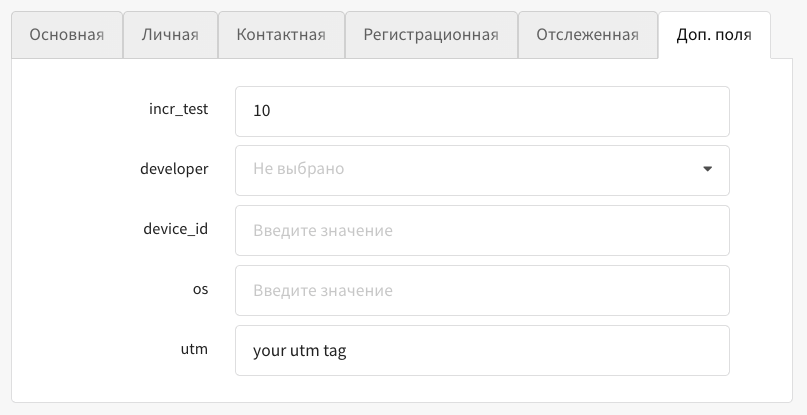Screen dimensions: 807x415
Task: Focus the os input field
Action: [x=482, y=291]
